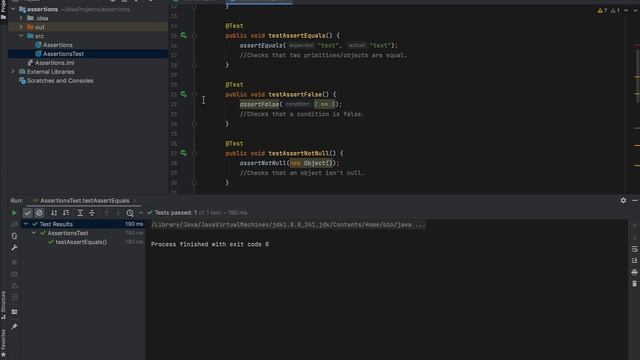Collapse all test result nodes
The height and width of the screenshot is (360, 640).
pos(92,213)
